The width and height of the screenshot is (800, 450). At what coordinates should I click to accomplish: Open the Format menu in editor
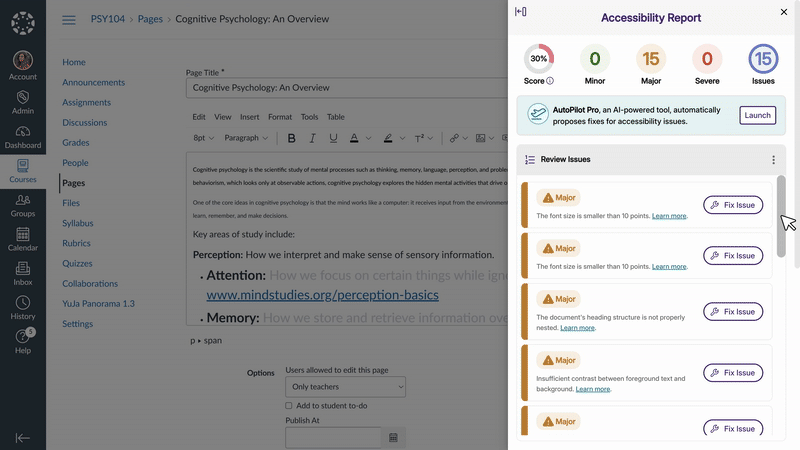[x=279, y=117]
